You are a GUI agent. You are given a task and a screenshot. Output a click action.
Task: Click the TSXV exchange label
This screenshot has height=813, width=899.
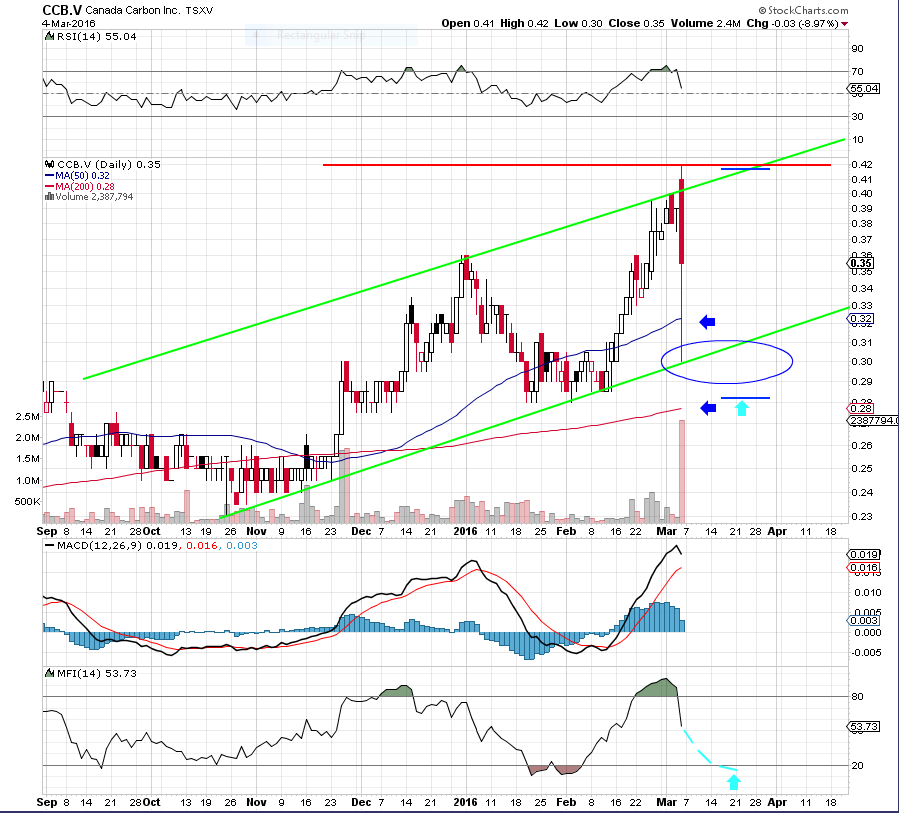pos(199,11)
